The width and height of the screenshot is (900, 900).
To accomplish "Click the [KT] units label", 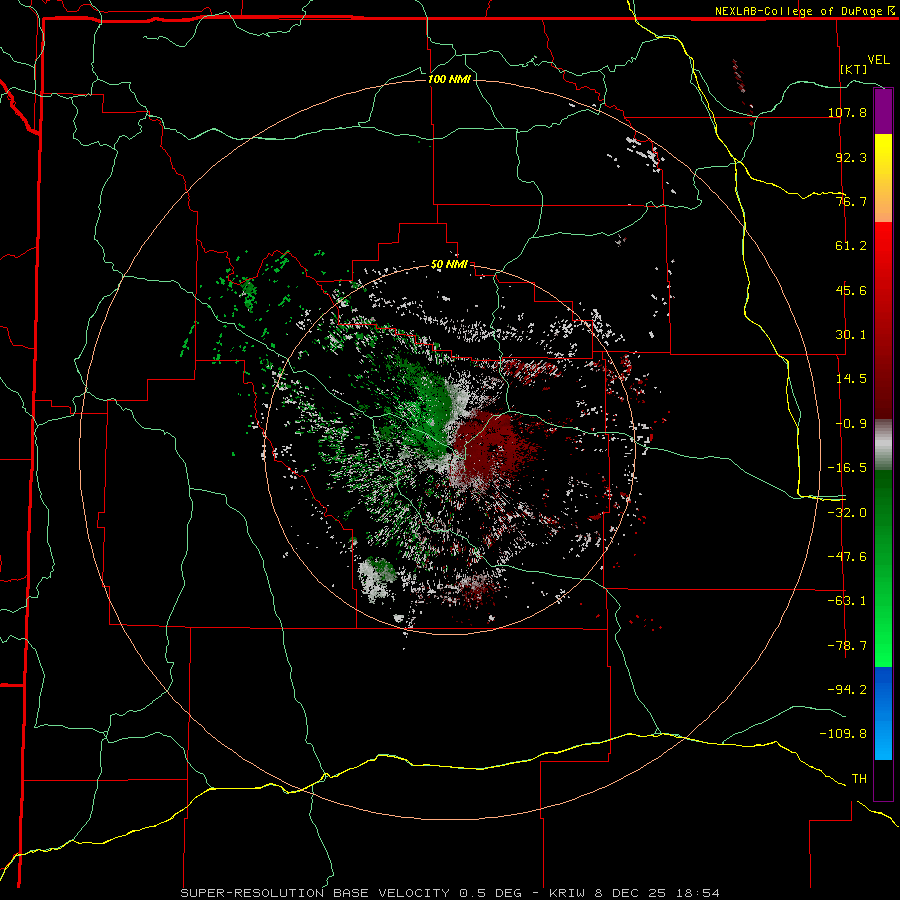I will (854, 69).
